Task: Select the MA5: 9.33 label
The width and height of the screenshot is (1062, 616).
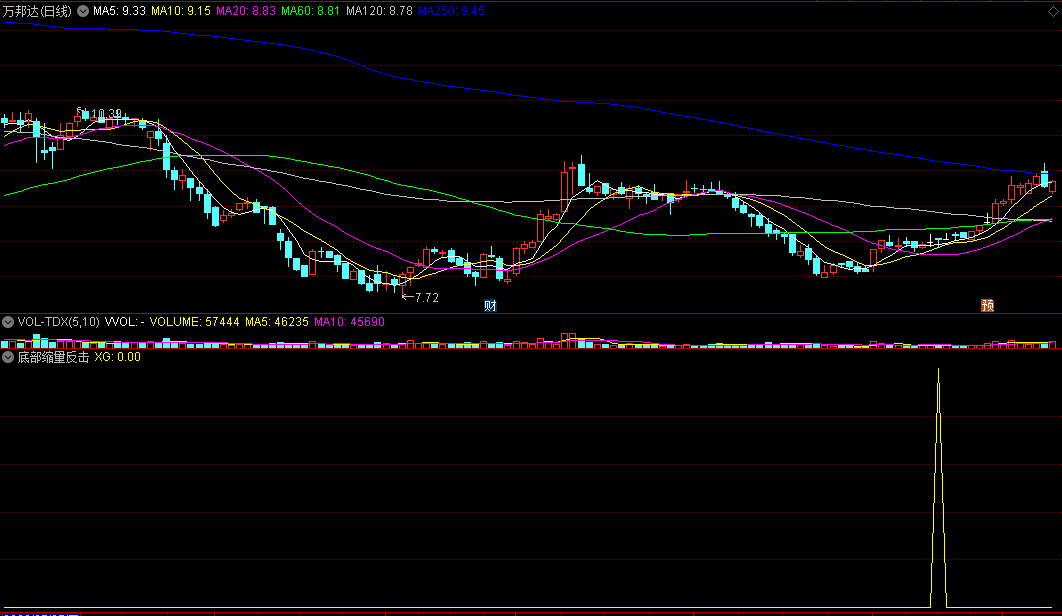Action: 119,11
